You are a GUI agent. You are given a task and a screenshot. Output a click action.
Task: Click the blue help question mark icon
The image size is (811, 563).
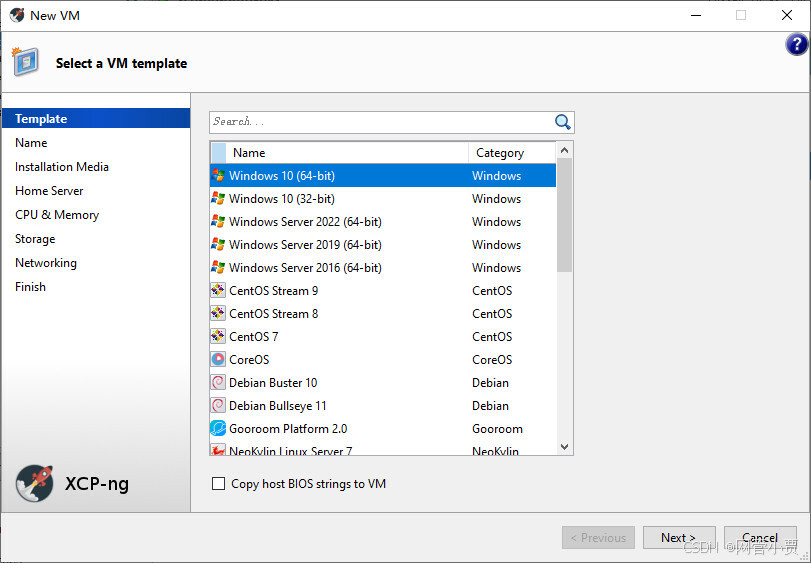pos(797,45)
